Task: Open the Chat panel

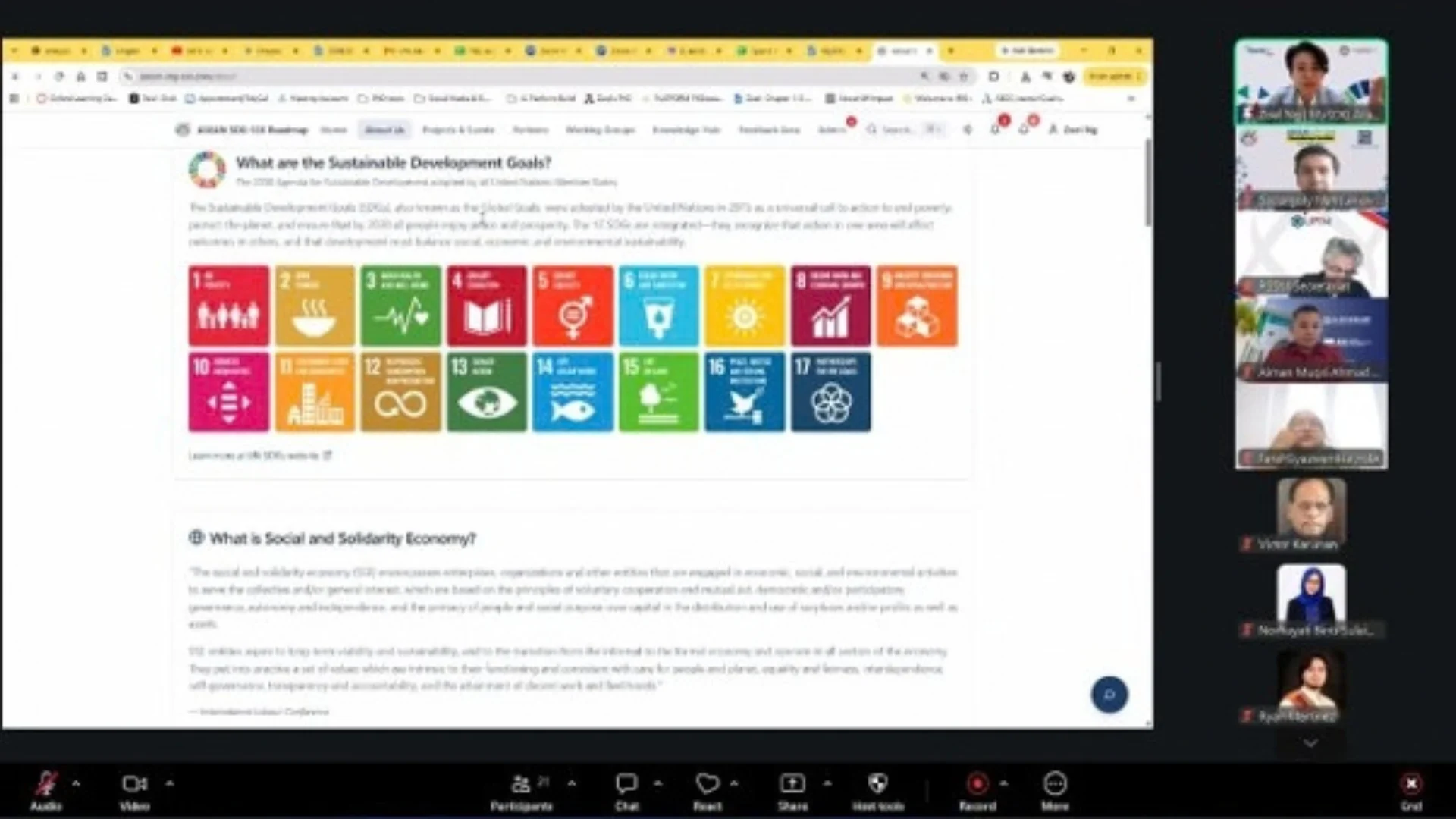Action: 626,790
